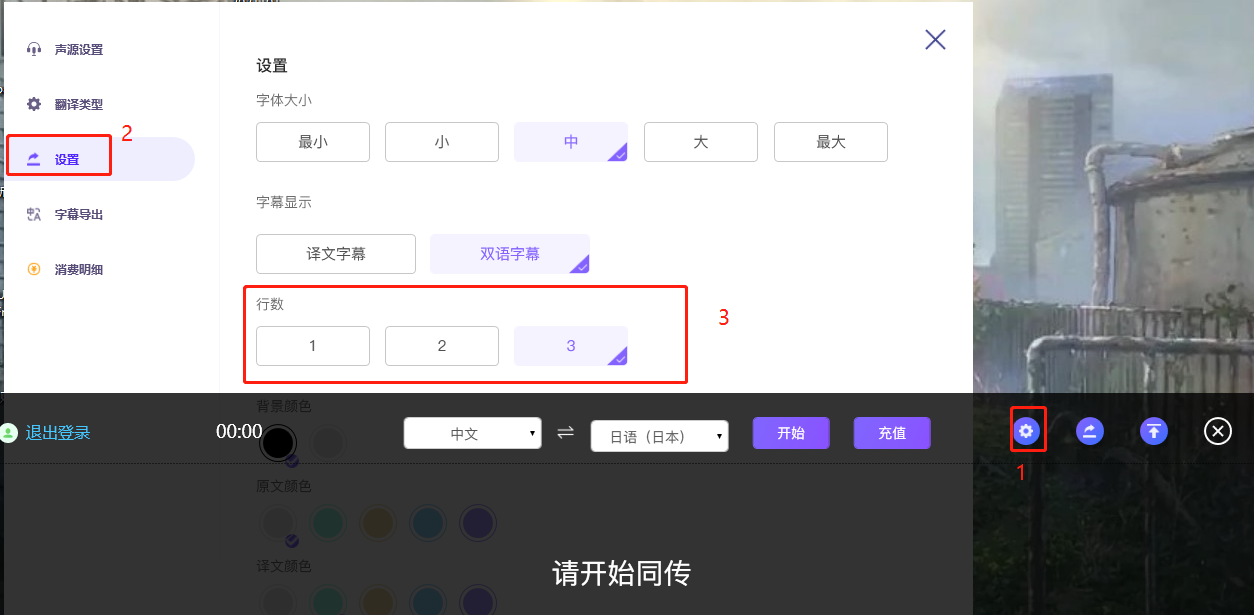Image resolution: width=1254 pixels, height=615 pixels.
Task: Close the settings dialog with X
Action: point(935,40)
